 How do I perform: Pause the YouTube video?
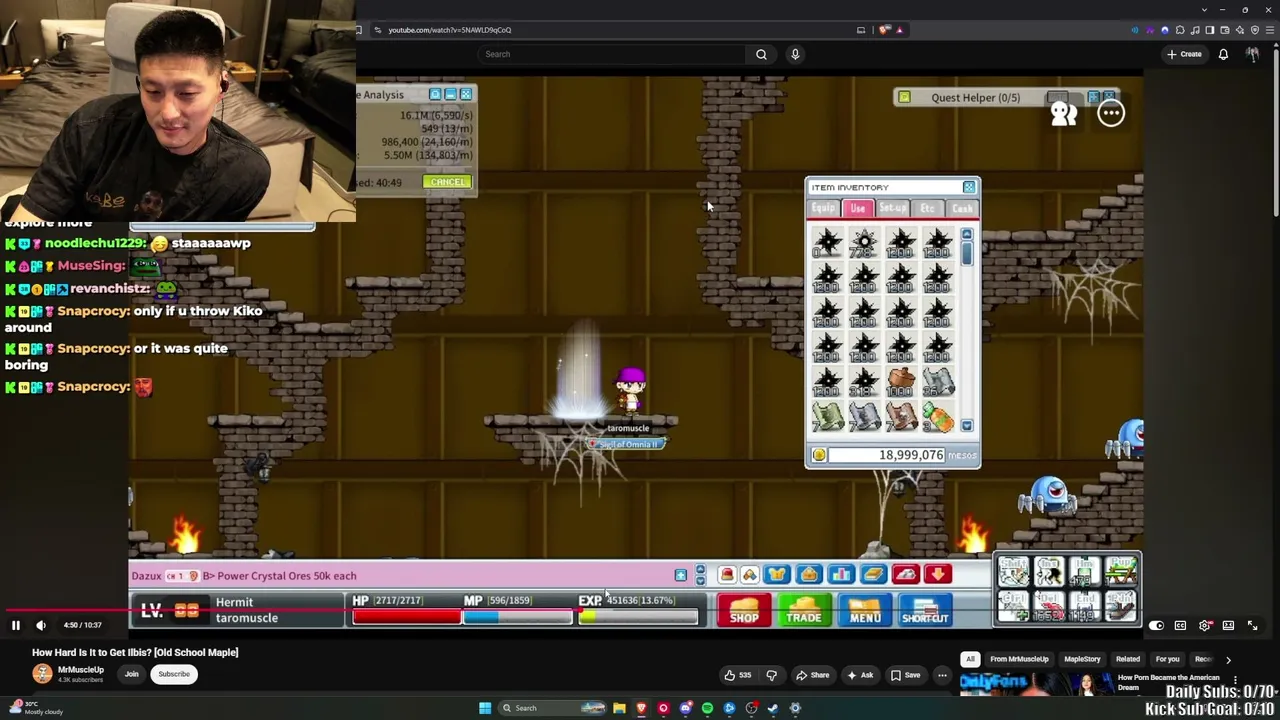[x=16, y=625]
